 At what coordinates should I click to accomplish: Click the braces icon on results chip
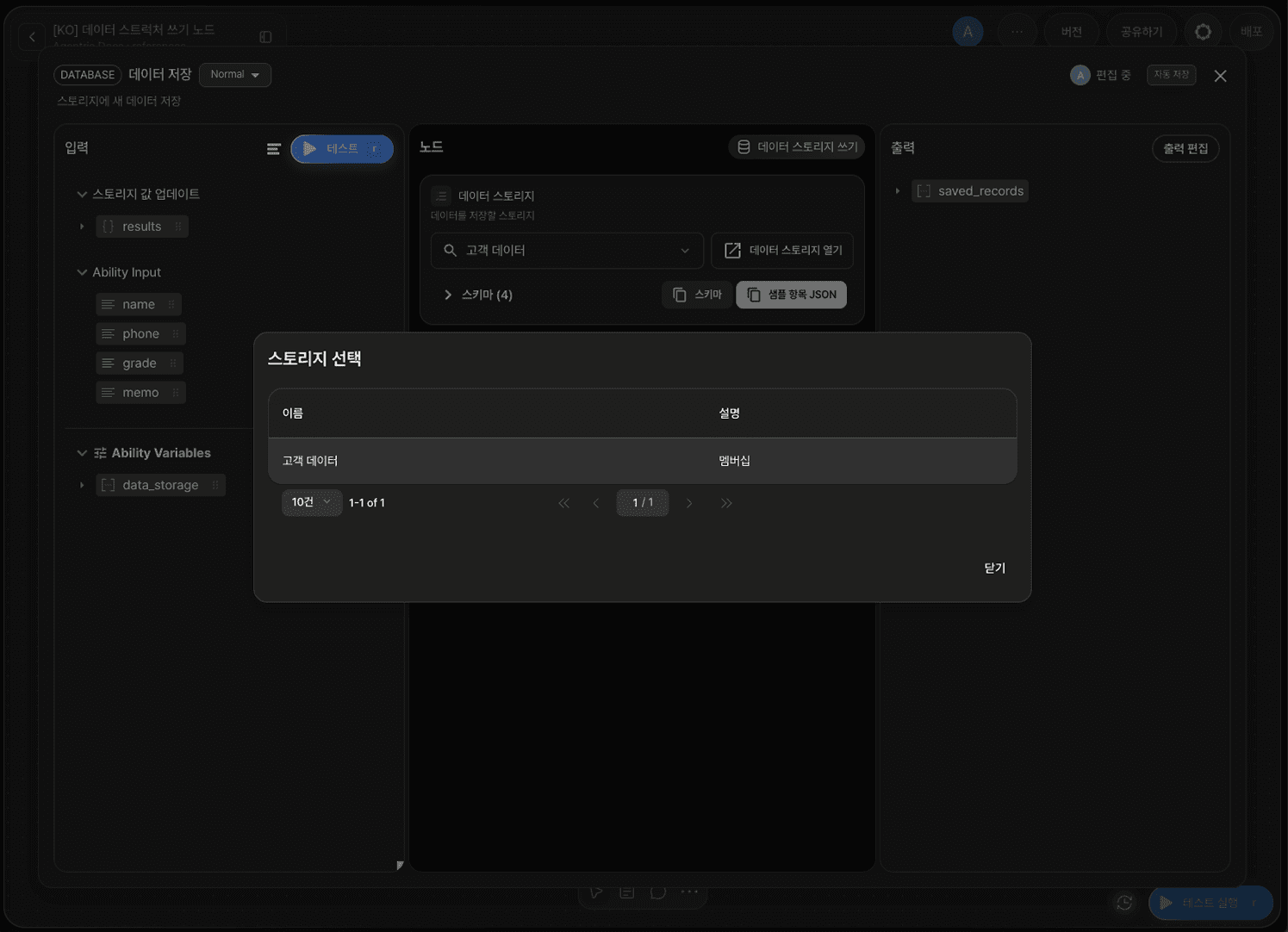point(108,227)
